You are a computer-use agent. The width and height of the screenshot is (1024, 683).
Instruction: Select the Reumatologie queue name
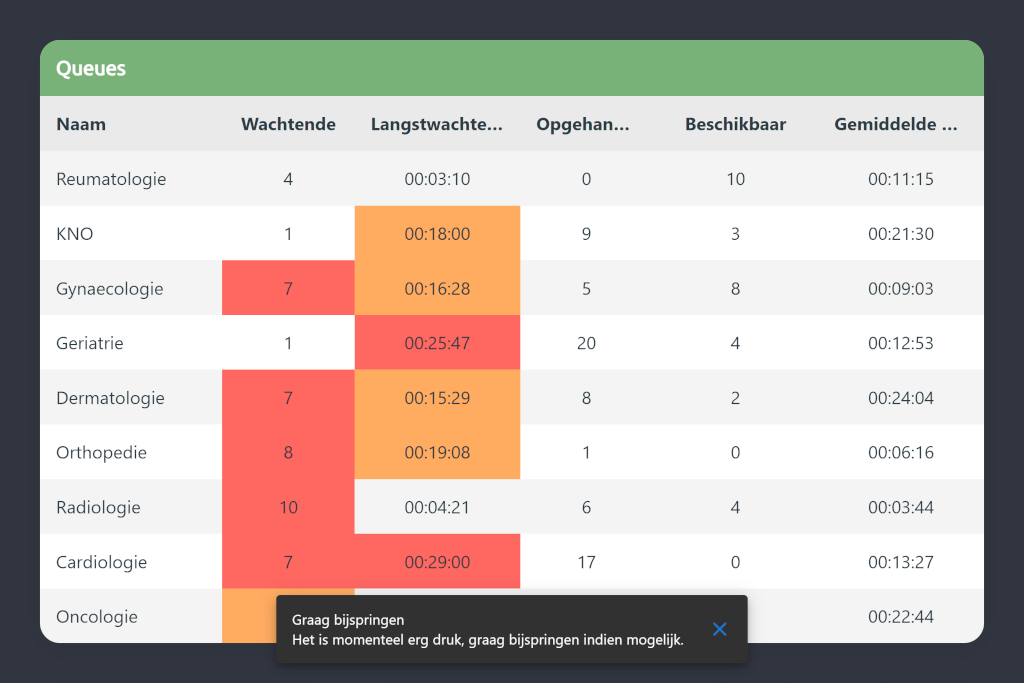pos(111,179)
